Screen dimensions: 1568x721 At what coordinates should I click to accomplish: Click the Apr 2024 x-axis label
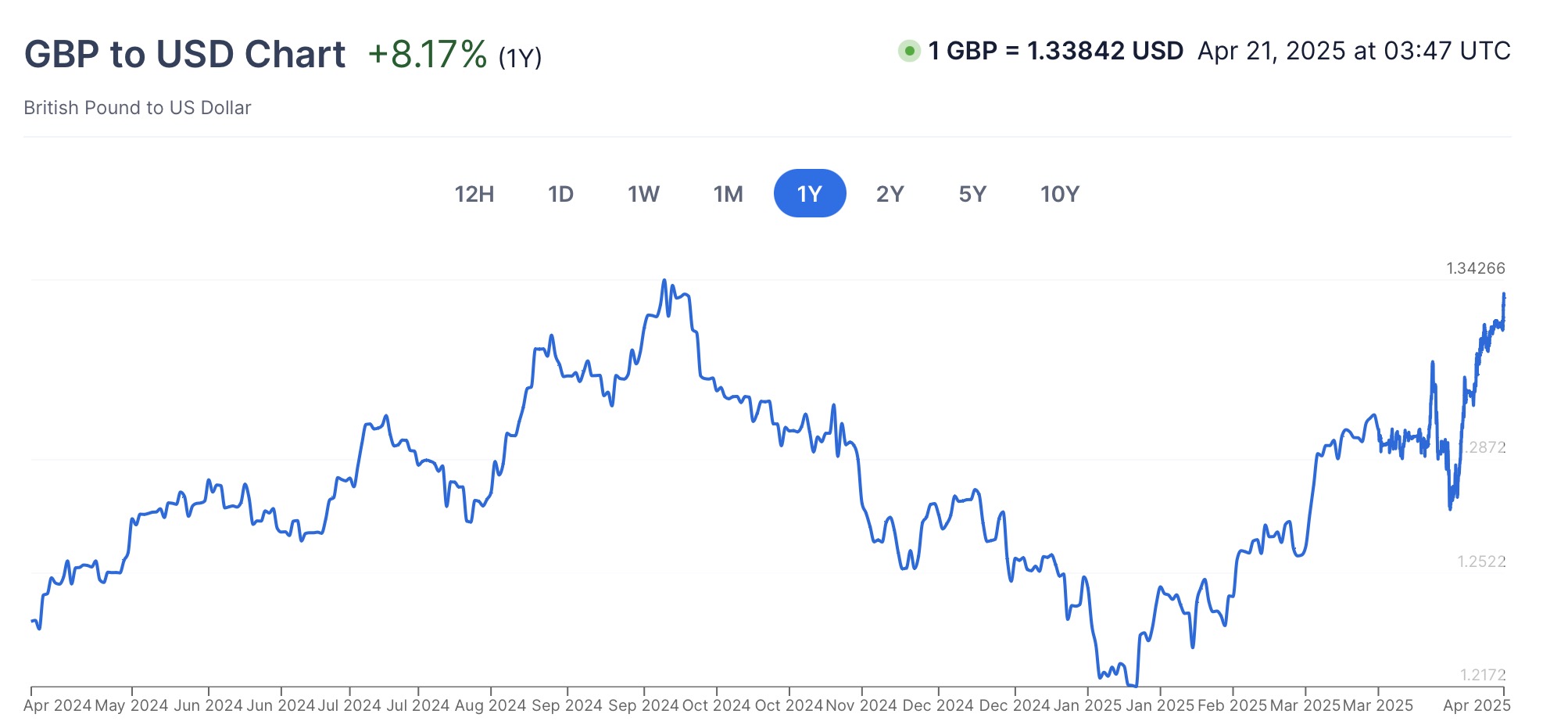point(58,705)
